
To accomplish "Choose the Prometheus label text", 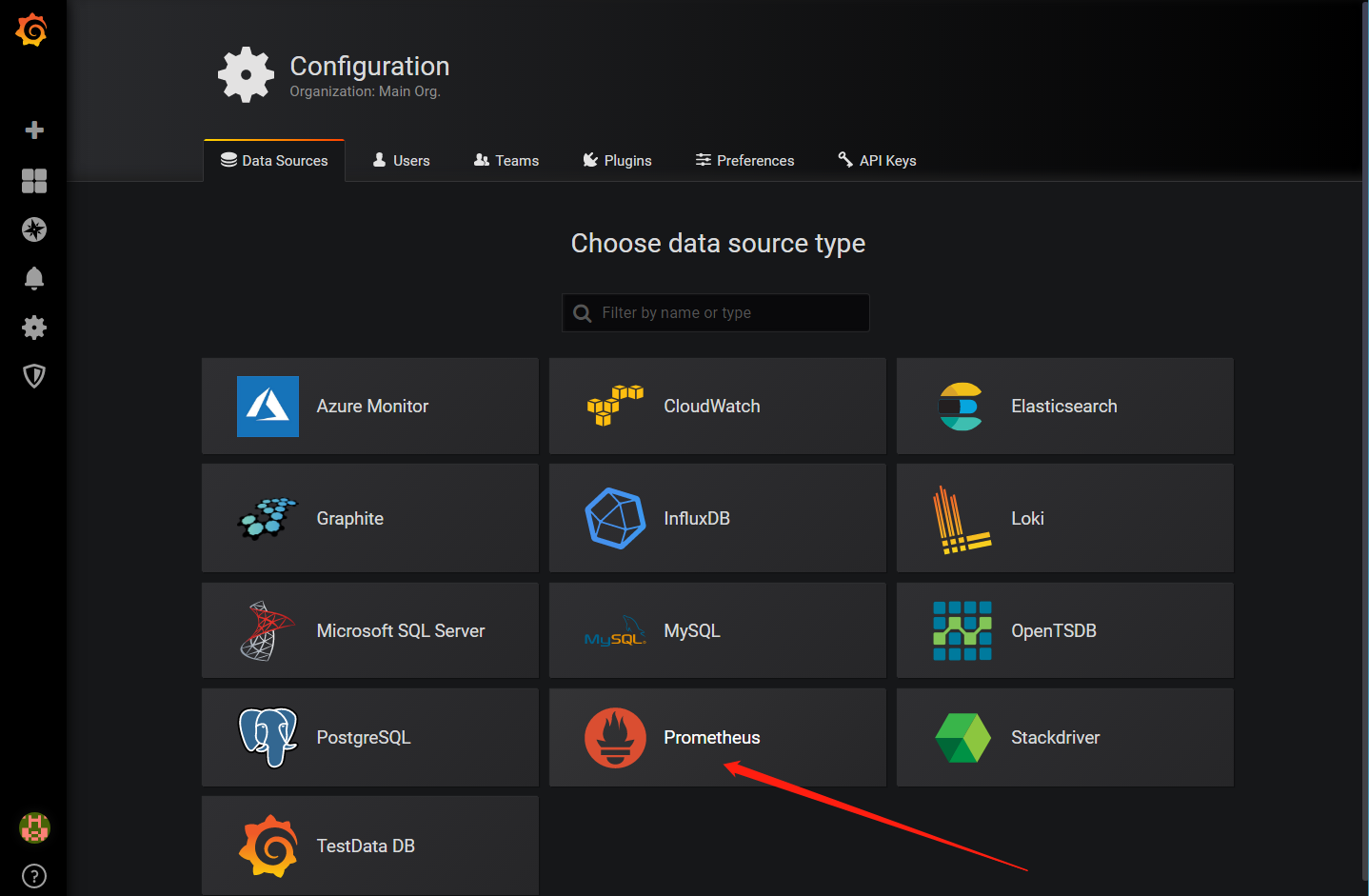I will tap(712, 738).
